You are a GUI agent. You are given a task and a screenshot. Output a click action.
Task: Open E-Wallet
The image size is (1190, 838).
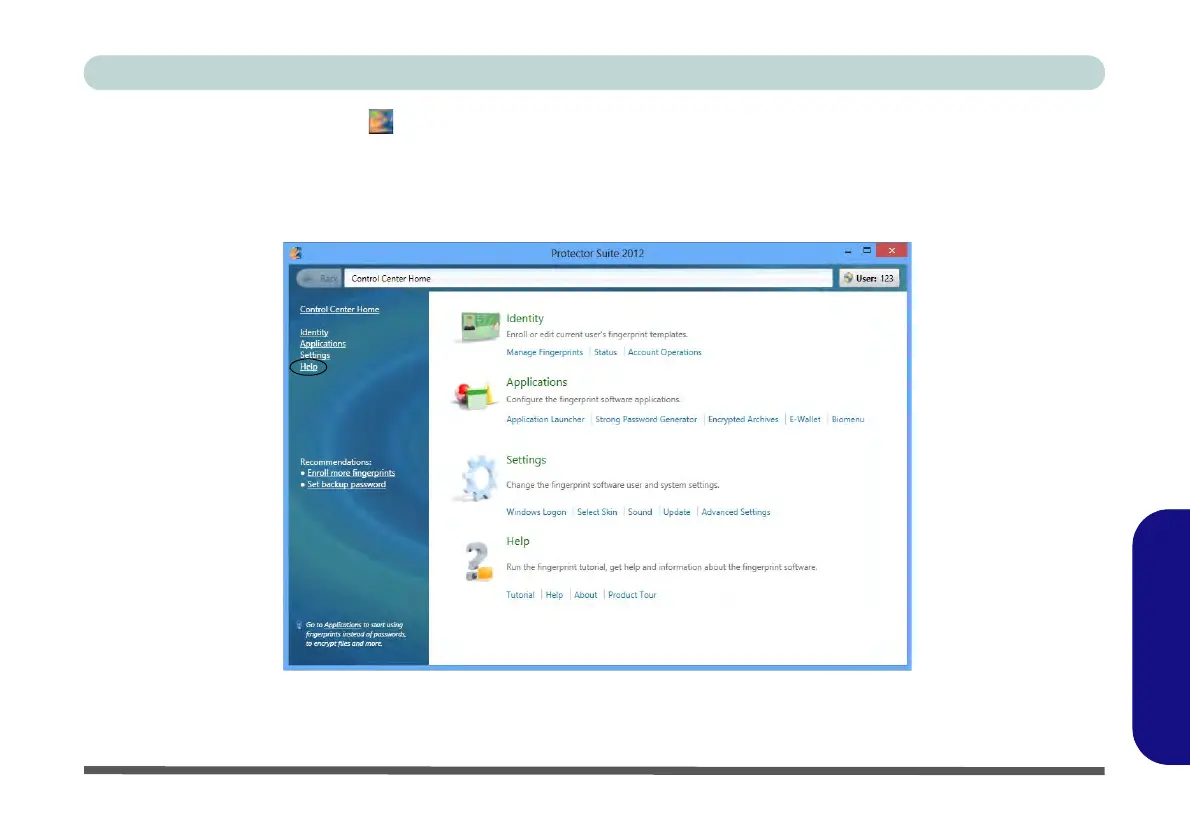[x=804, y=419]
